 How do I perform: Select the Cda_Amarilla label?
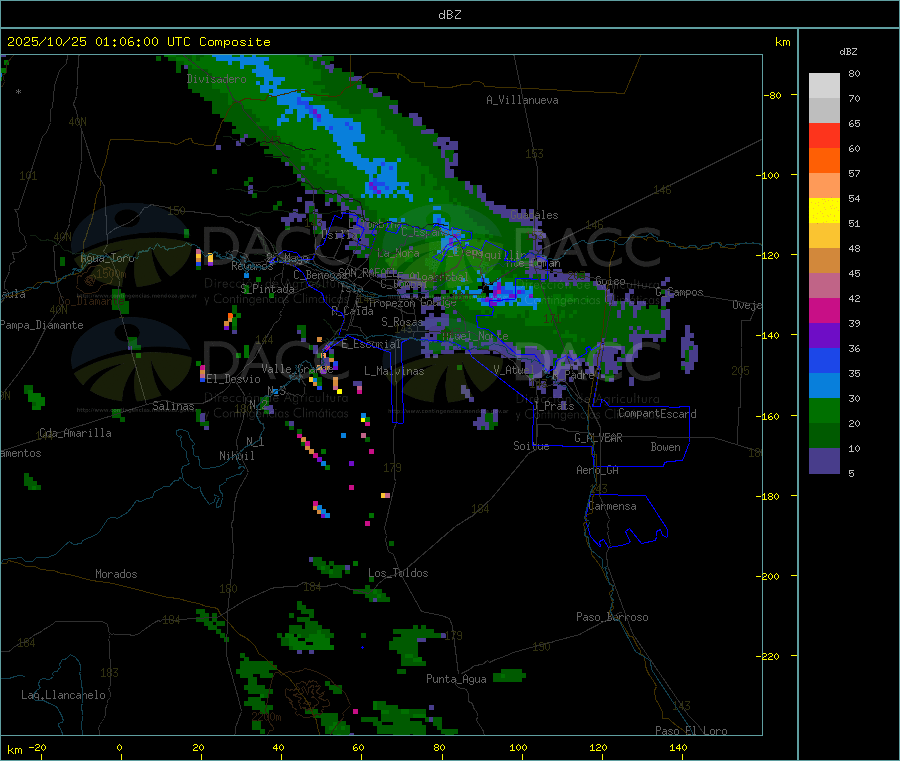75,433
